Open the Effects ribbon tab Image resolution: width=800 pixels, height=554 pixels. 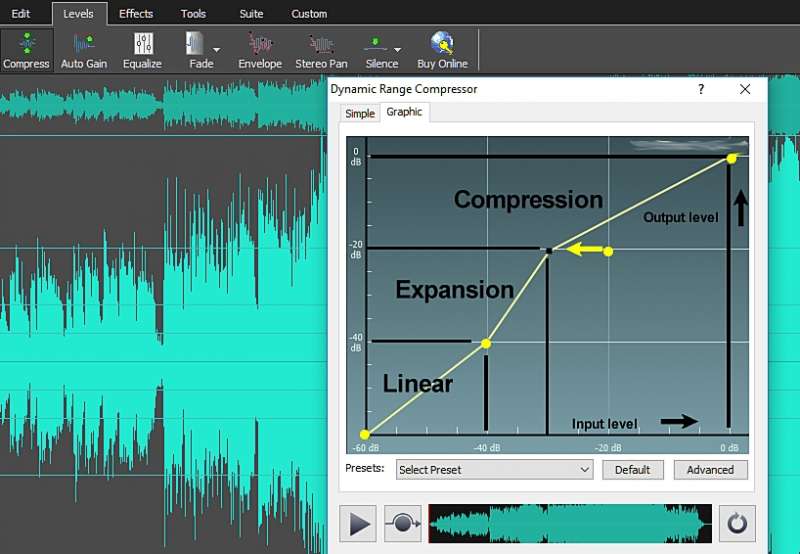pyautogui.click(x=136, y=14)
